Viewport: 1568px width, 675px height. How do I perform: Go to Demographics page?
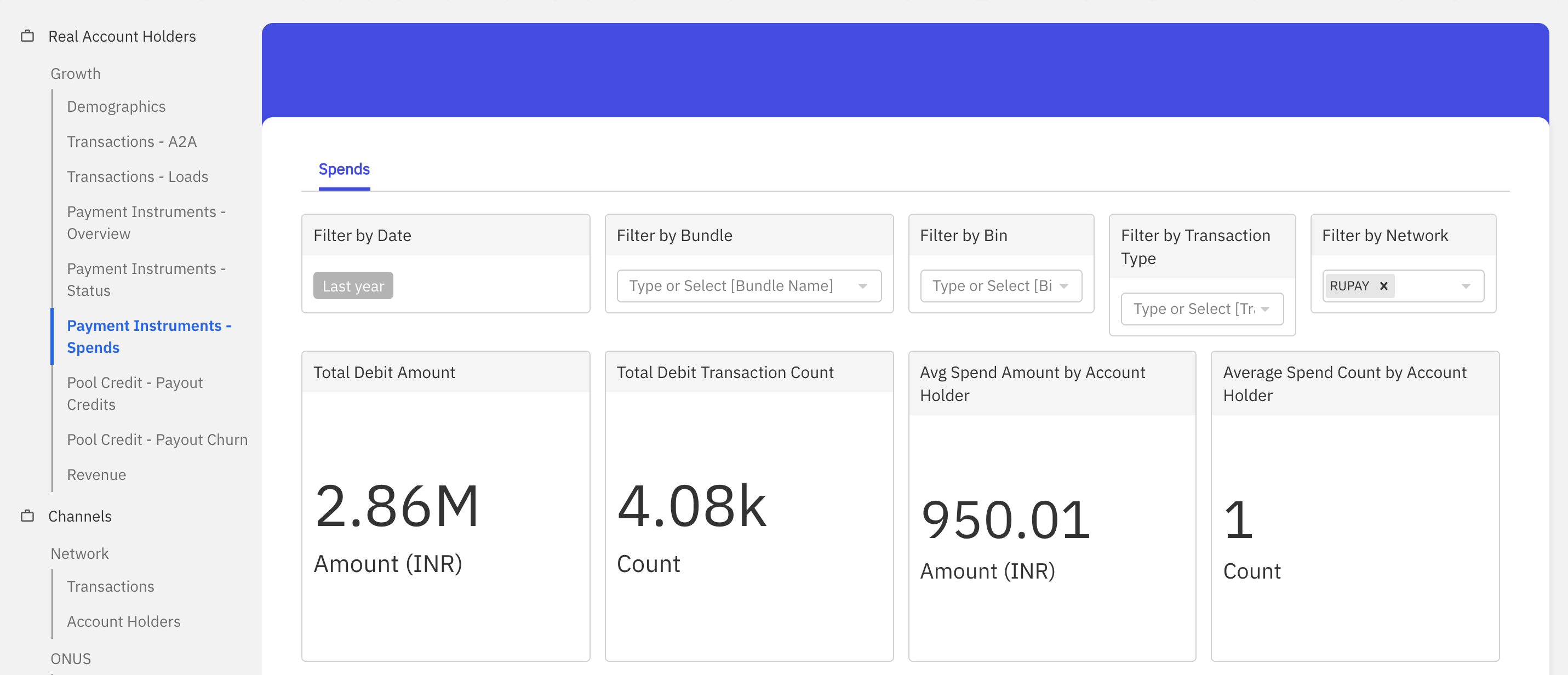click(x=116, y=106)
